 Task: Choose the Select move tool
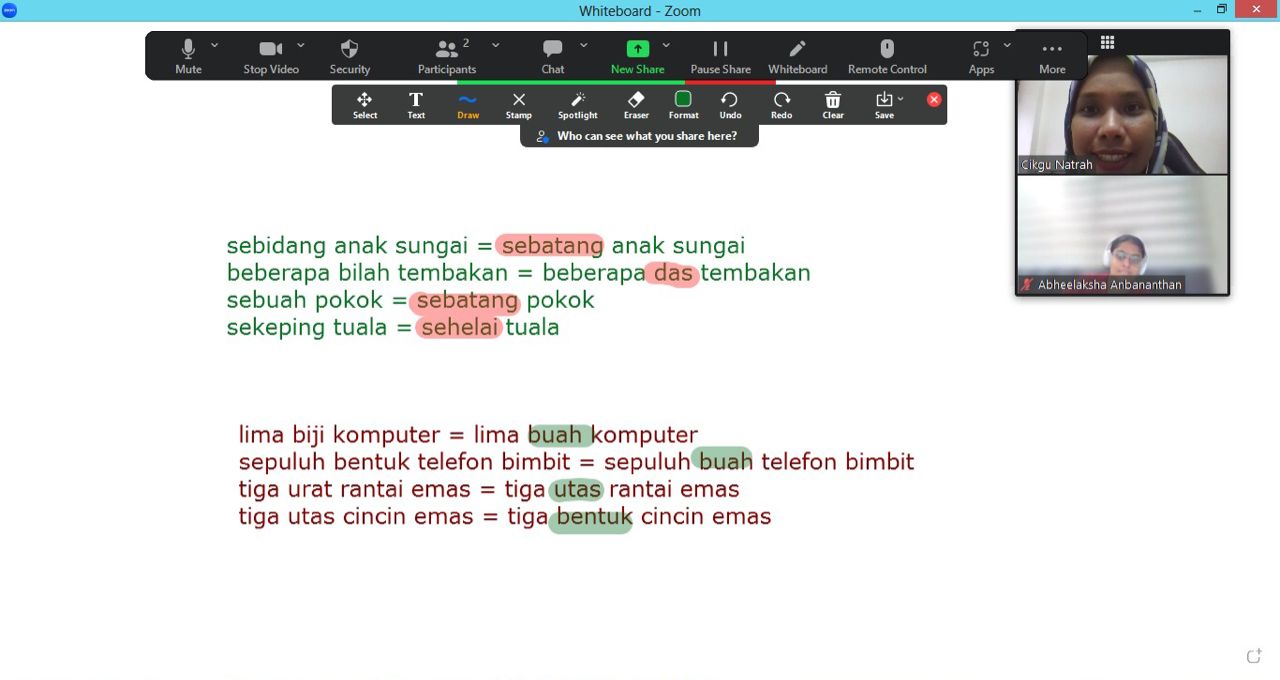(x=365, y=104)
